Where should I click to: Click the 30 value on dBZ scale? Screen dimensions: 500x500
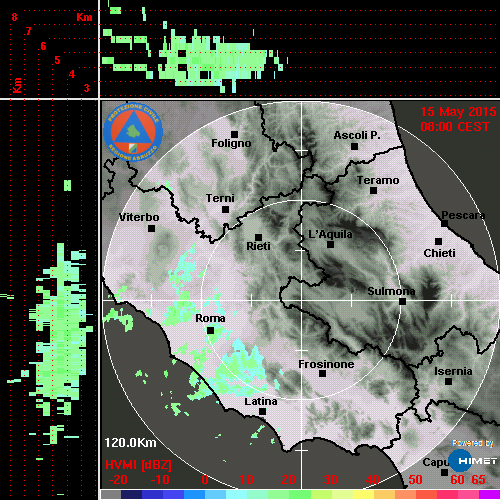tap(330, 480)
